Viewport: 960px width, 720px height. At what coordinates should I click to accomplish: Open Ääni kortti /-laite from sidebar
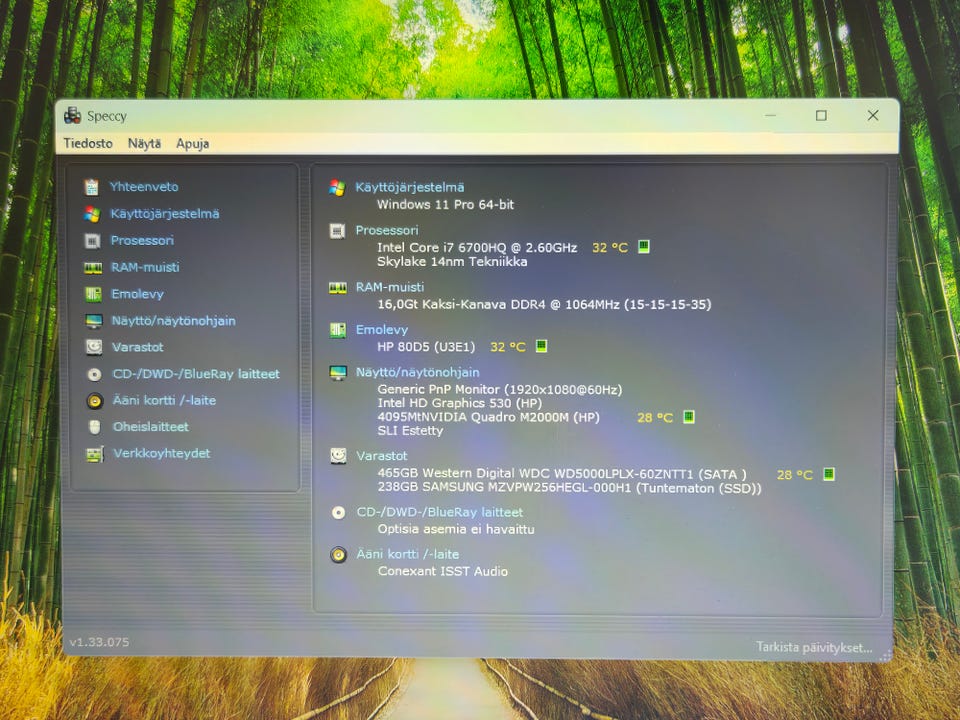pos(164,400)
